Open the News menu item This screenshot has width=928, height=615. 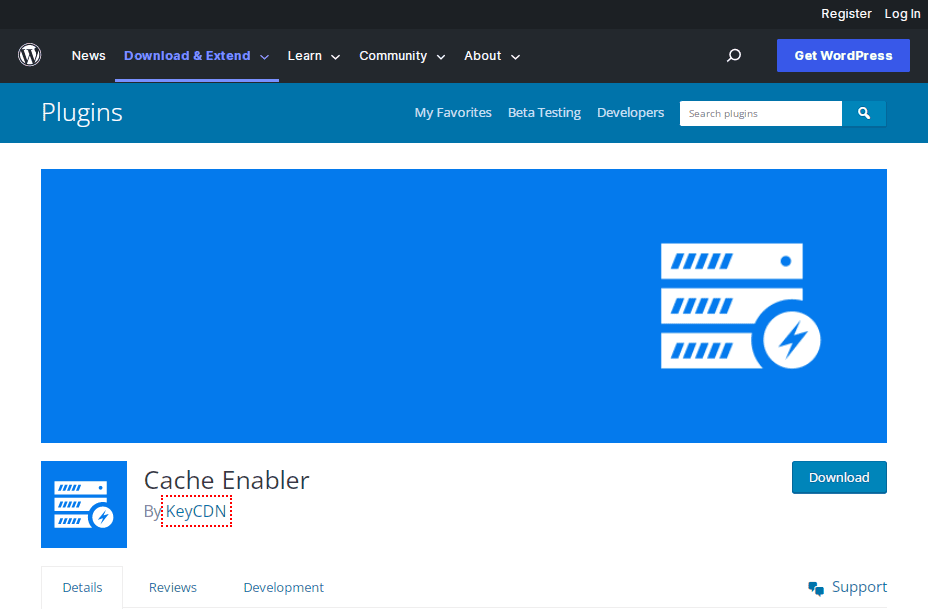[89, 56]
